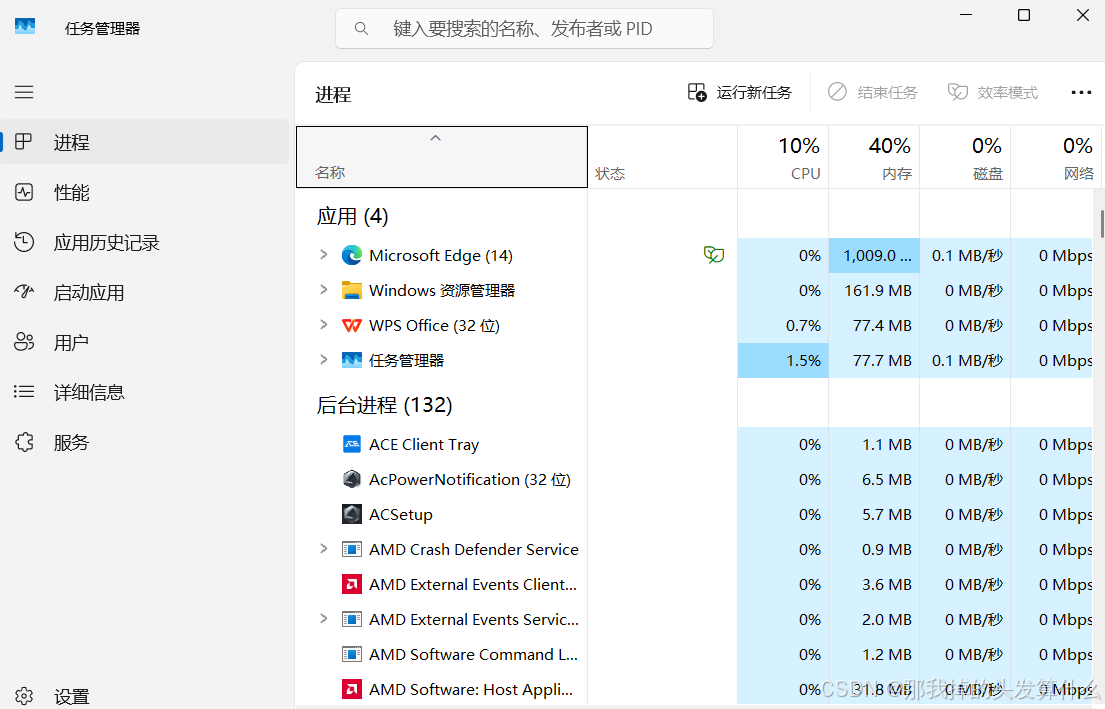1105x709 pixels.
Task: Open the 用户 tab
Action: pyautogui.click(x=144, y=342)
